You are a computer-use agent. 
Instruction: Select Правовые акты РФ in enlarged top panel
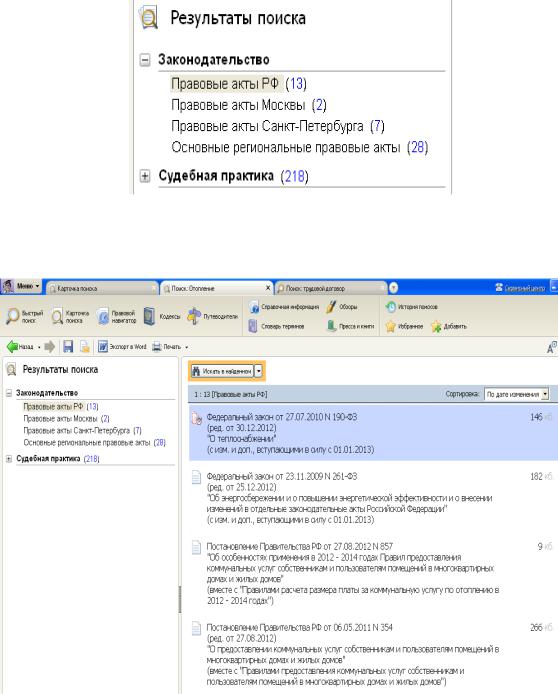tap(239, 84)
